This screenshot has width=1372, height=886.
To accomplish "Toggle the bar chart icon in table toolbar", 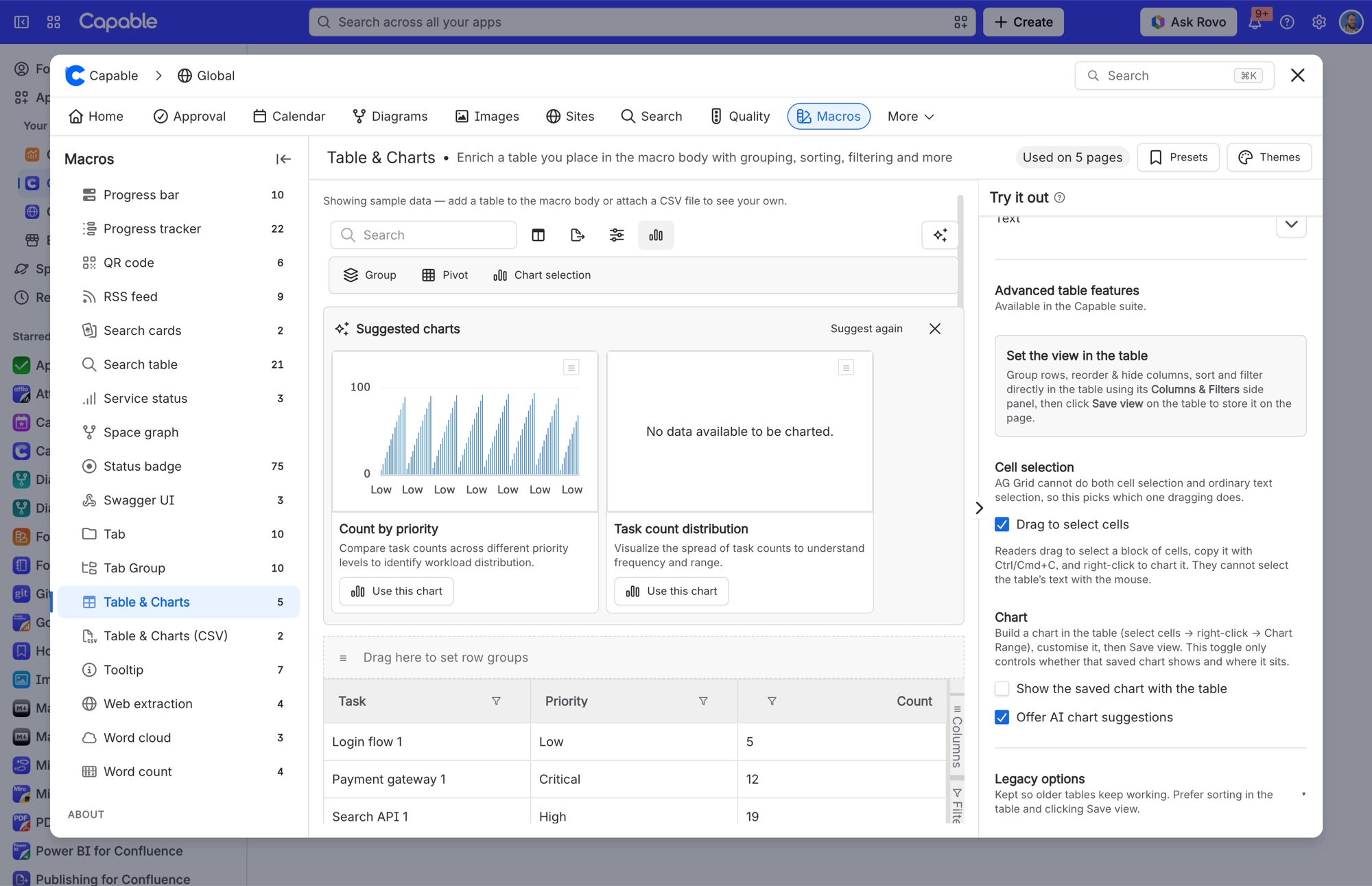I will pos(656,235).
